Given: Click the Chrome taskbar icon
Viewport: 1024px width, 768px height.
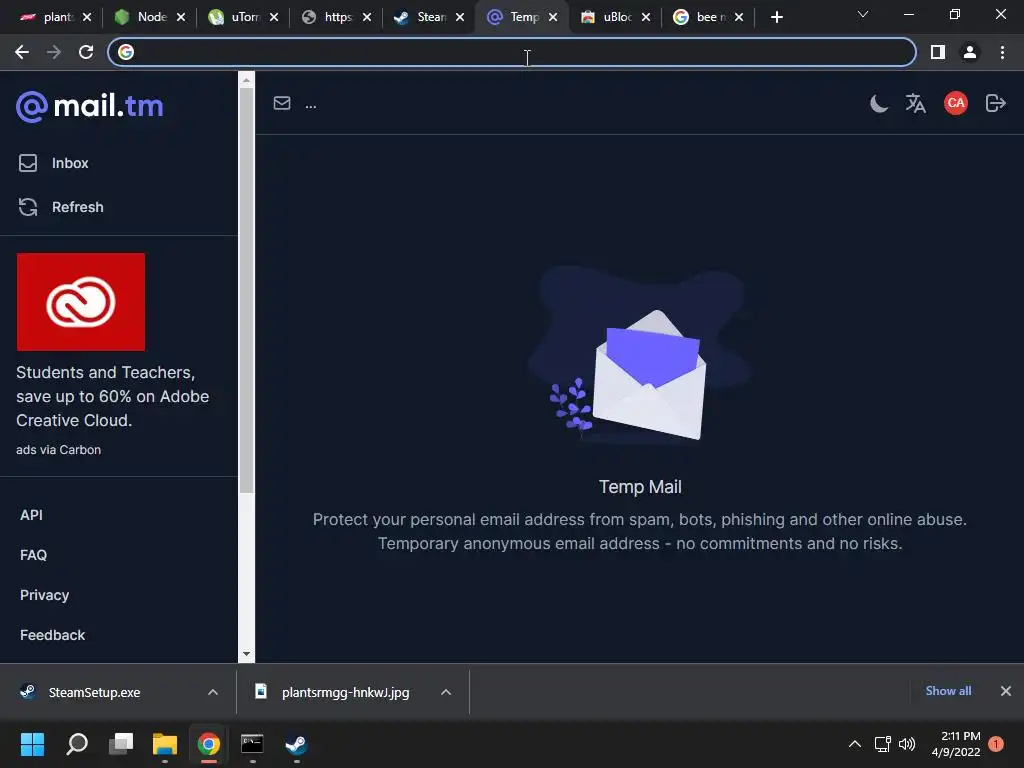Looking at the screenshot, I should [x=209, y=744].
